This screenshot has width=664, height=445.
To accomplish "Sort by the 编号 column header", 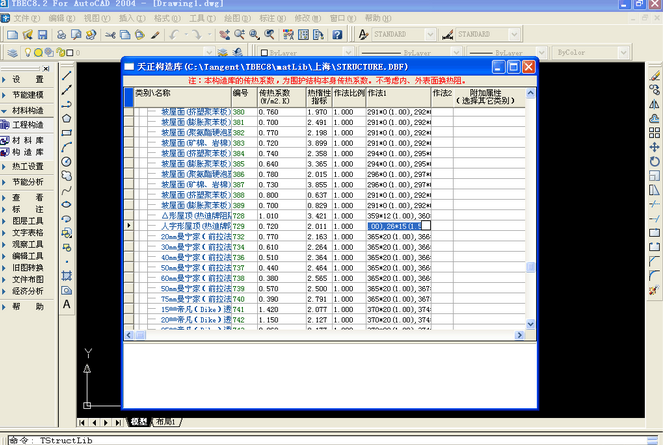I will [244, 97].
